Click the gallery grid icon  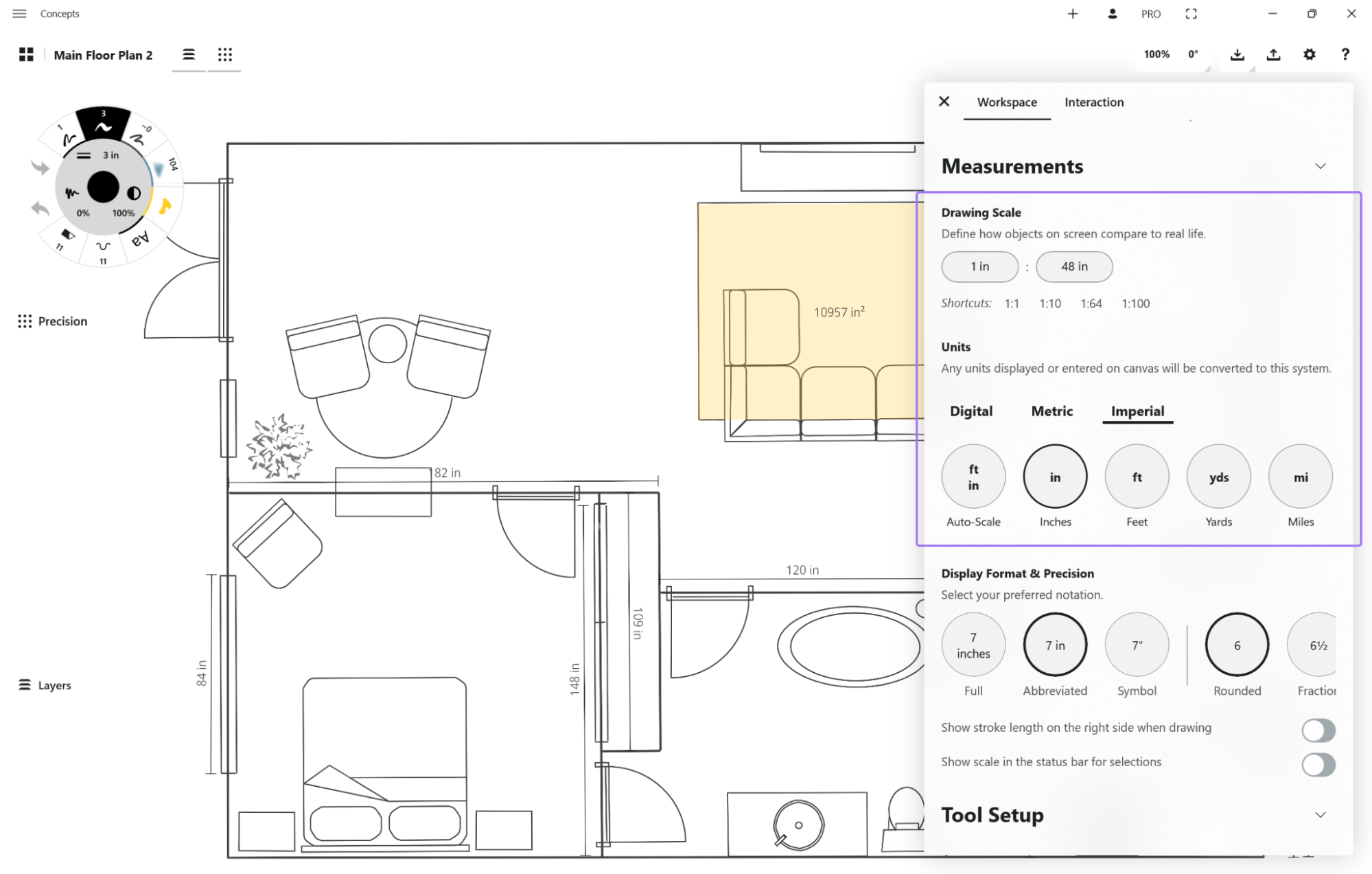click(26, 55)
